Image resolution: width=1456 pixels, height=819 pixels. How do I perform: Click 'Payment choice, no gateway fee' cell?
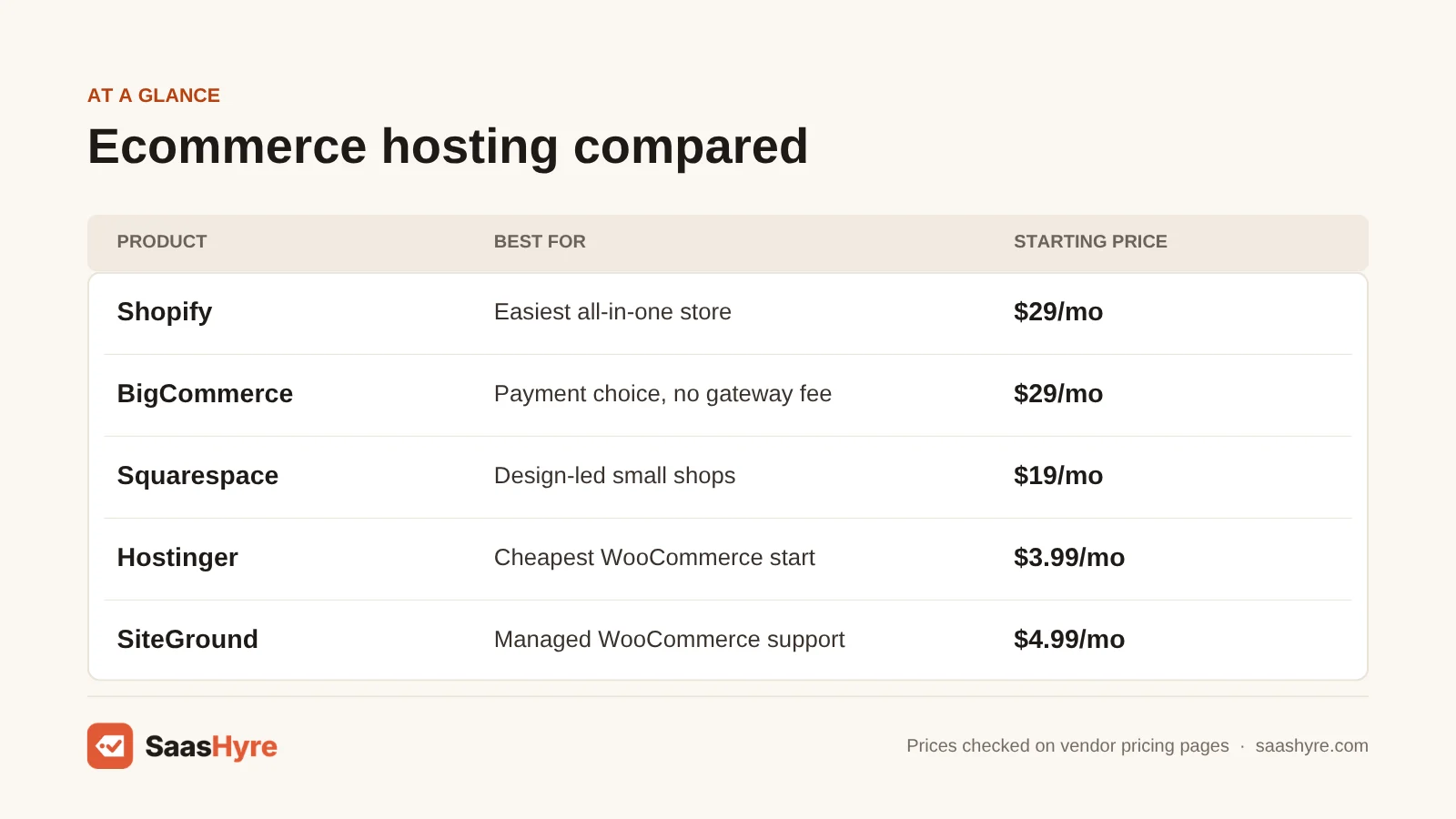662,394
